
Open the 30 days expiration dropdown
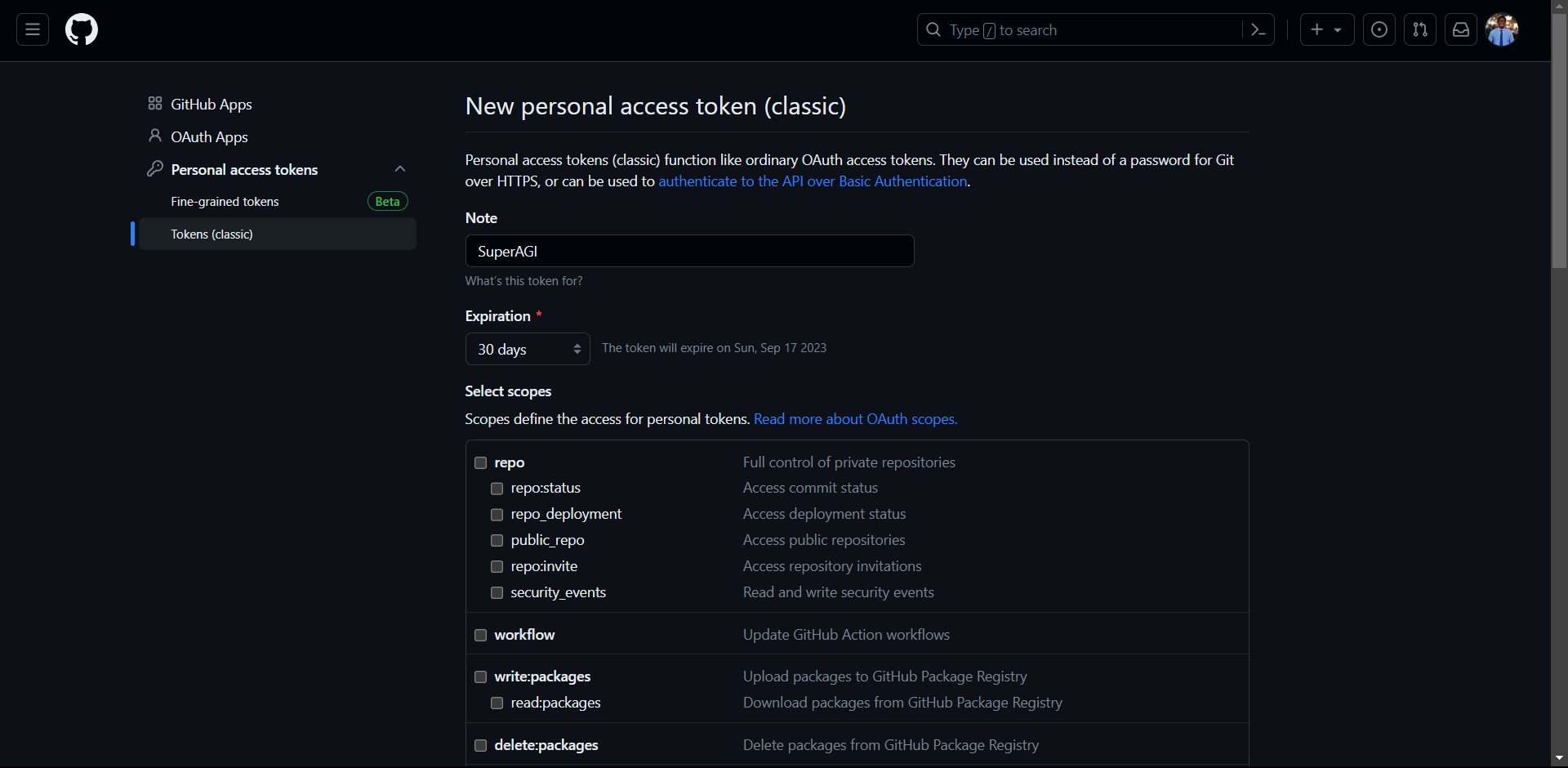point(528,349)
